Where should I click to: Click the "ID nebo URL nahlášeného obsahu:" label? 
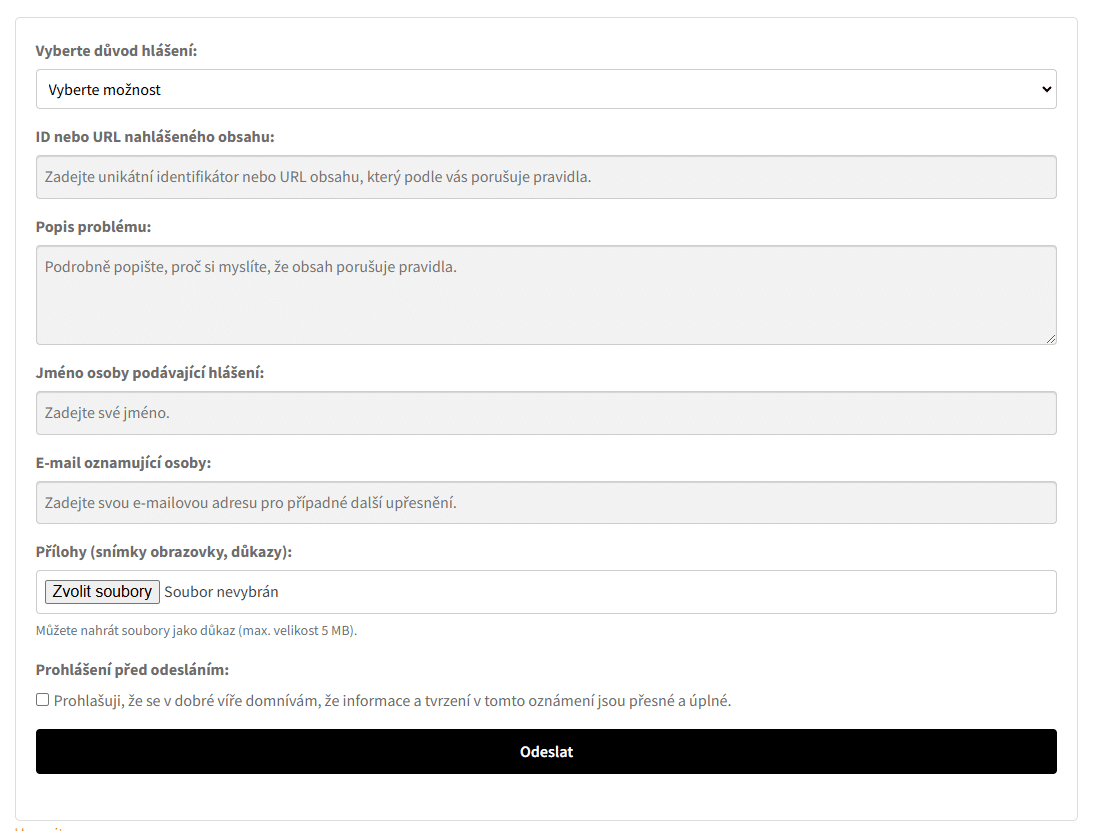pyautogui.click(x=155, y=137)
